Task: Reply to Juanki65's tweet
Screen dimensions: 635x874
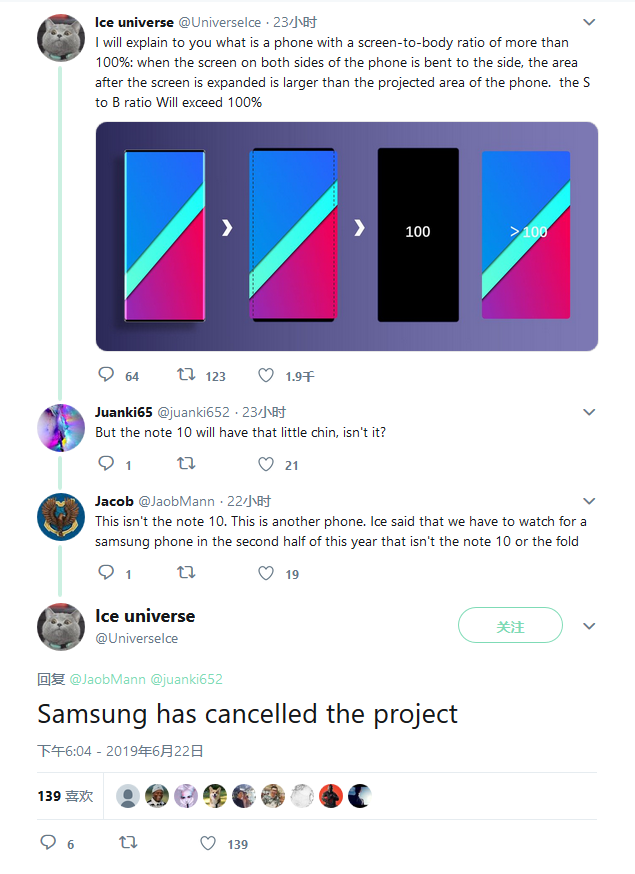Action: coord(107,464)
